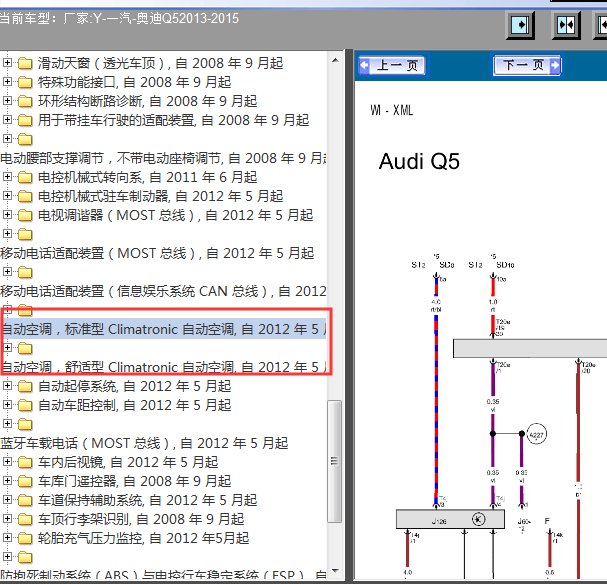This screenshot has width=607, height=584.
Task: Click folder icon of 车道保持辅助系统 row
Action: coord(25,500)
